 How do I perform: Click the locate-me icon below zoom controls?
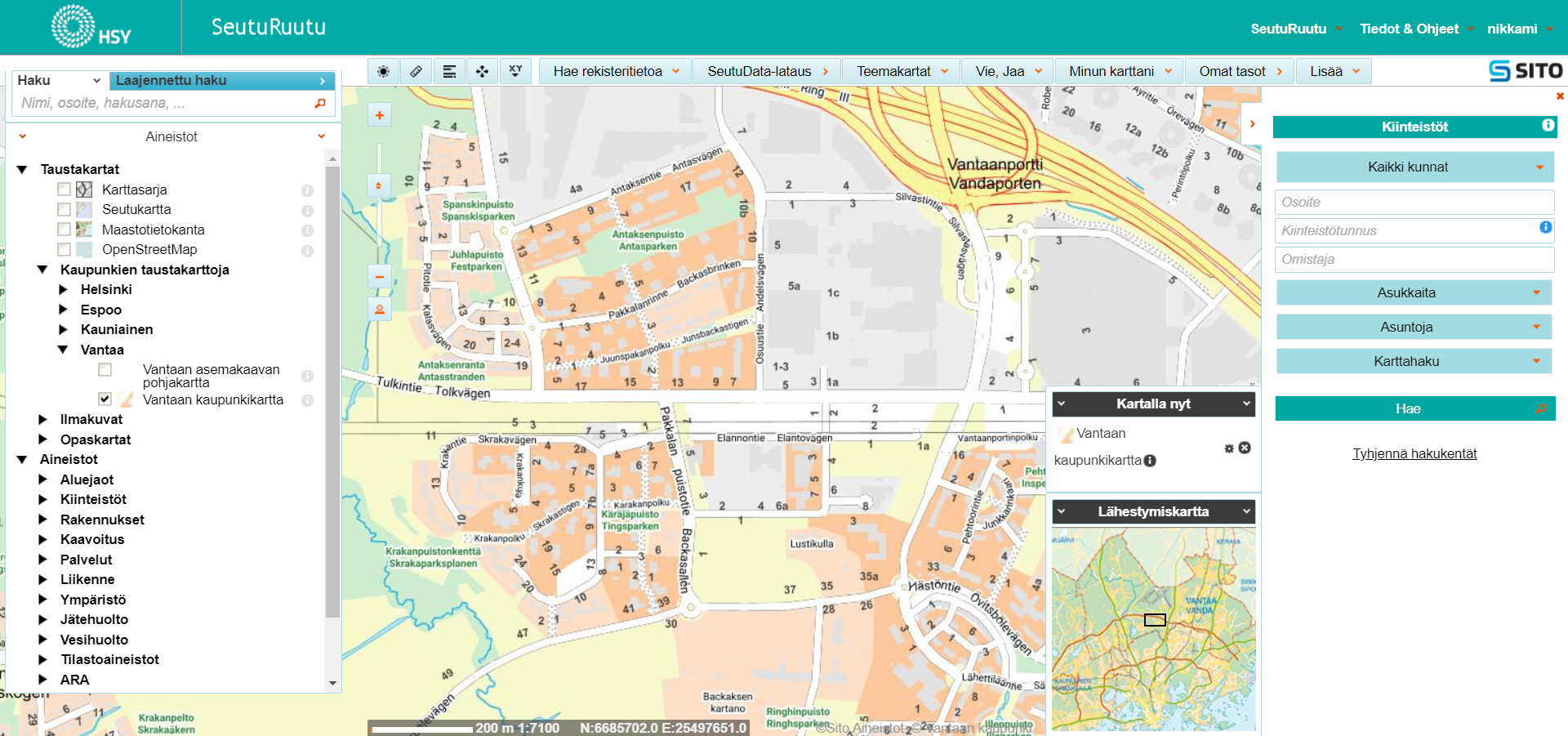(380, 309)
